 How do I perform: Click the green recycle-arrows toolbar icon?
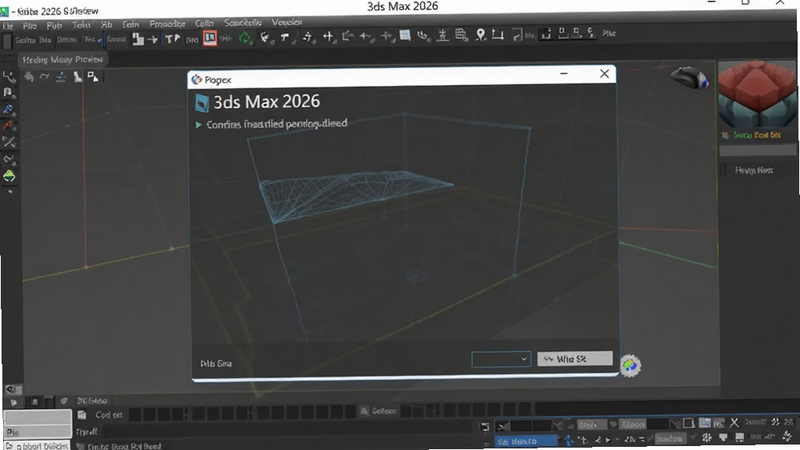tap(245, 38)
